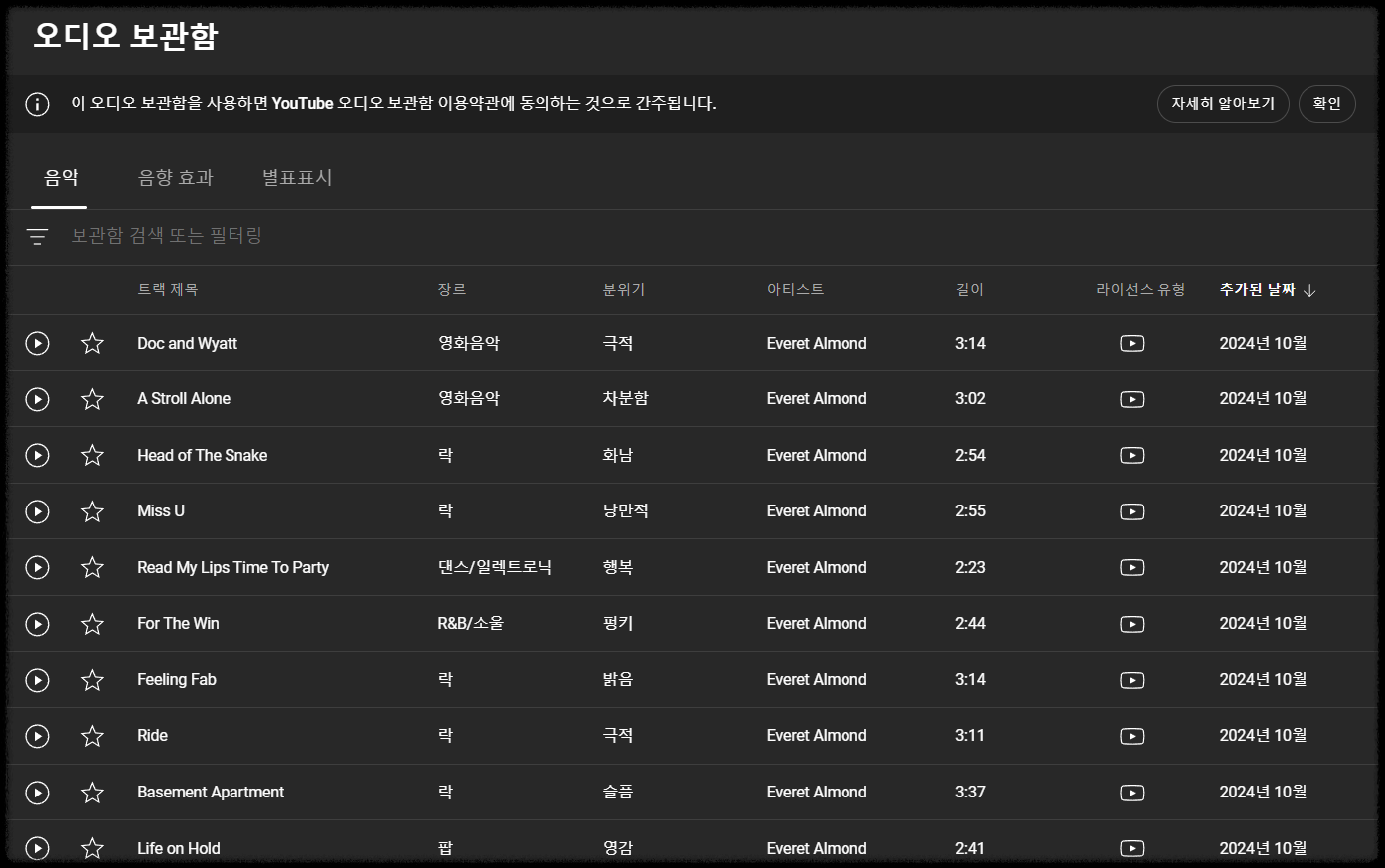1385x868 pixels.
Task: Click license icon for Basement Apartment
Action: tap(1132, 793)
